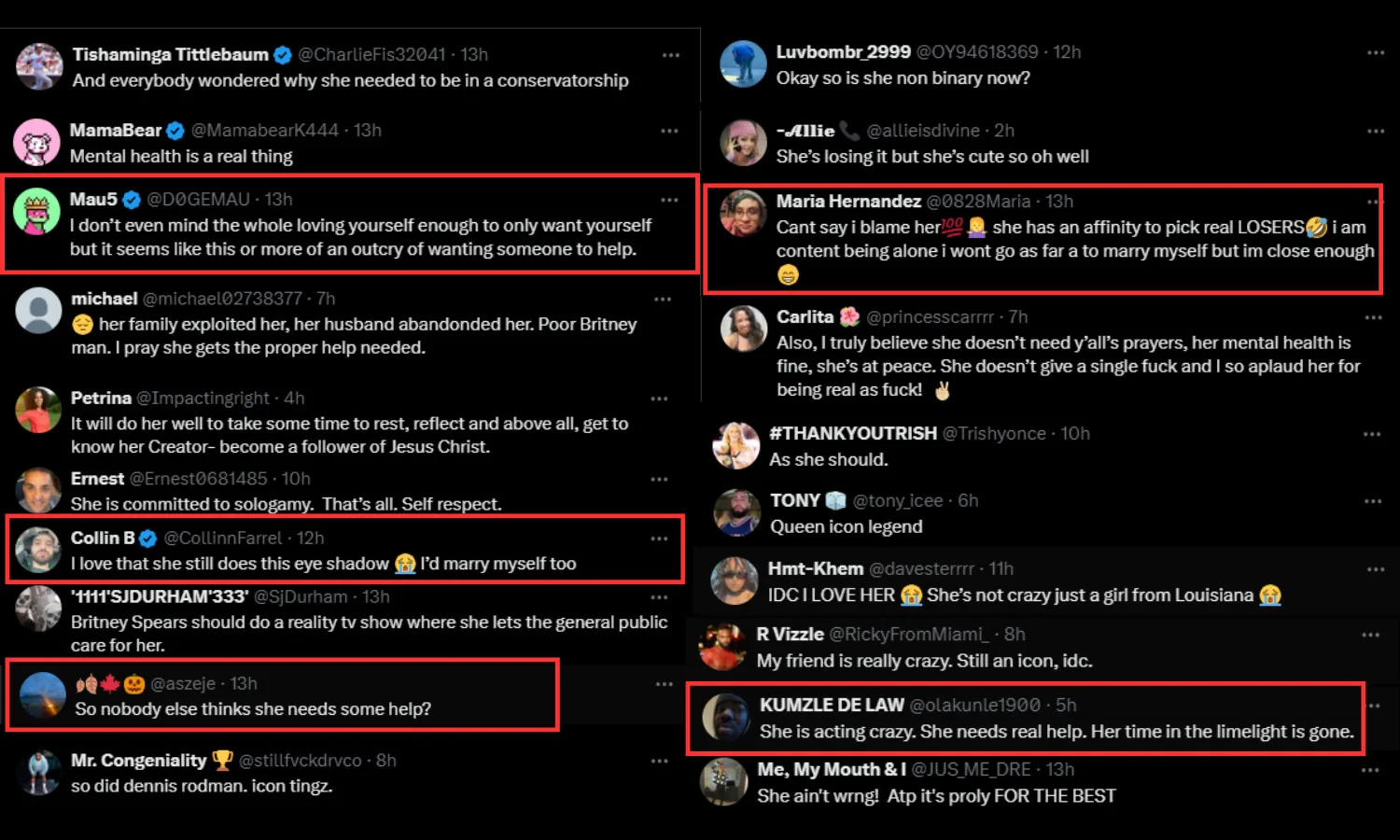Click the verified badge next to Mau5

(132, 200)
